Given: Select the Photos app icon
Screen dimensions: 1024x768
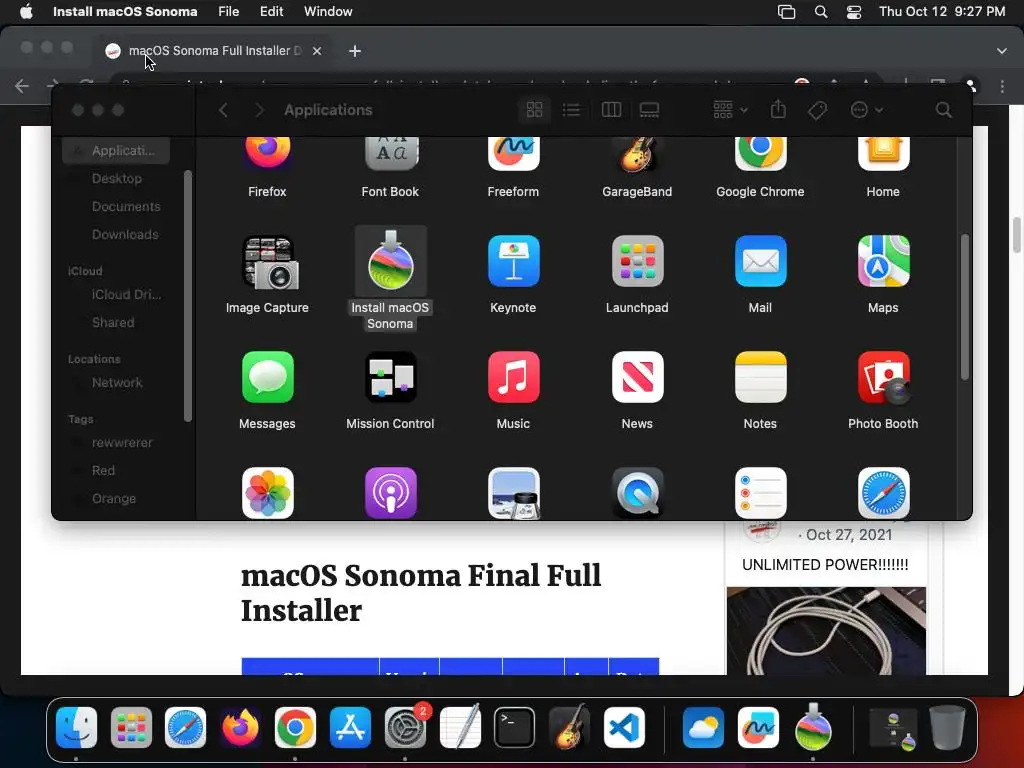Looking at the screenshot, I should [x=268, y=493].
